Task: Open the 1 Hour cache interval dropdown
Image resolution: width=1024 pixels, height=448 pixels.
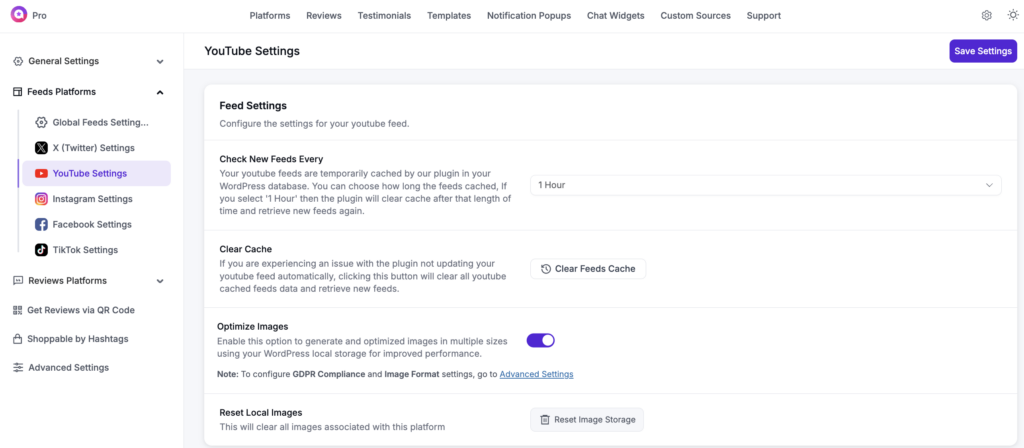Action: (x=765, y=185)
